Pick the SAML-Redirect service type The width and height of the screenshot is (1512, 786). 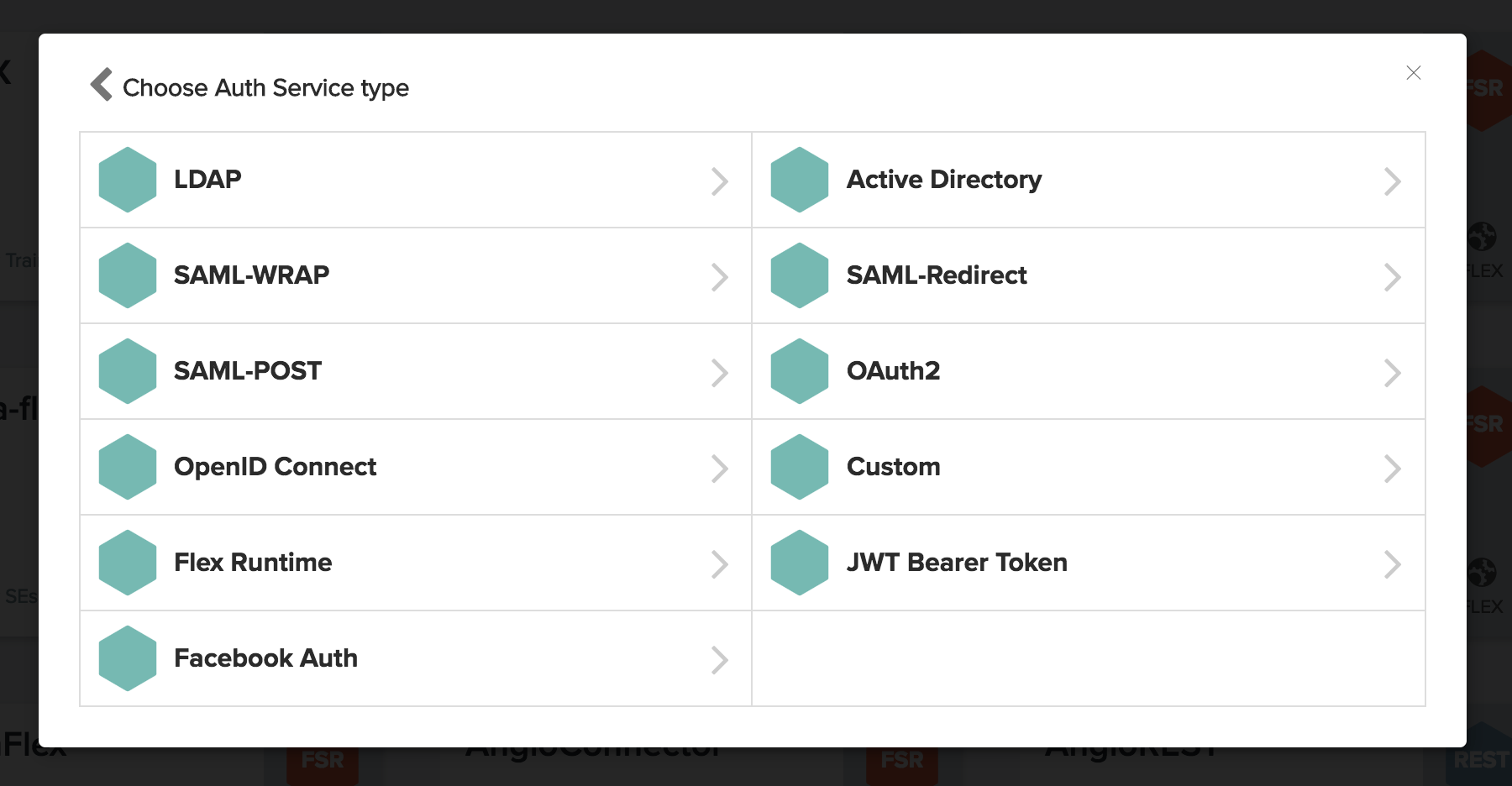coord(936,275)
